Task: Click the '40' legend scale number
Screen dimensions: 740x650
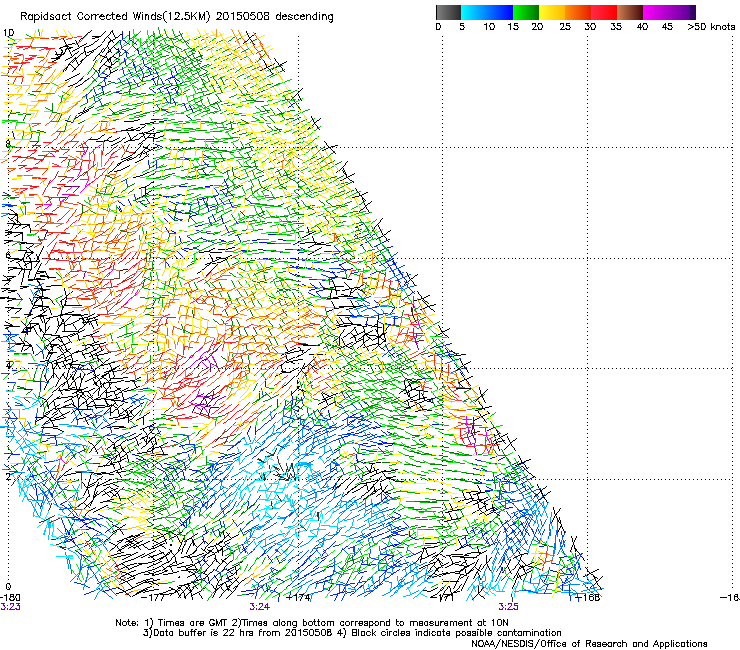Action: [x=642, y=26]
